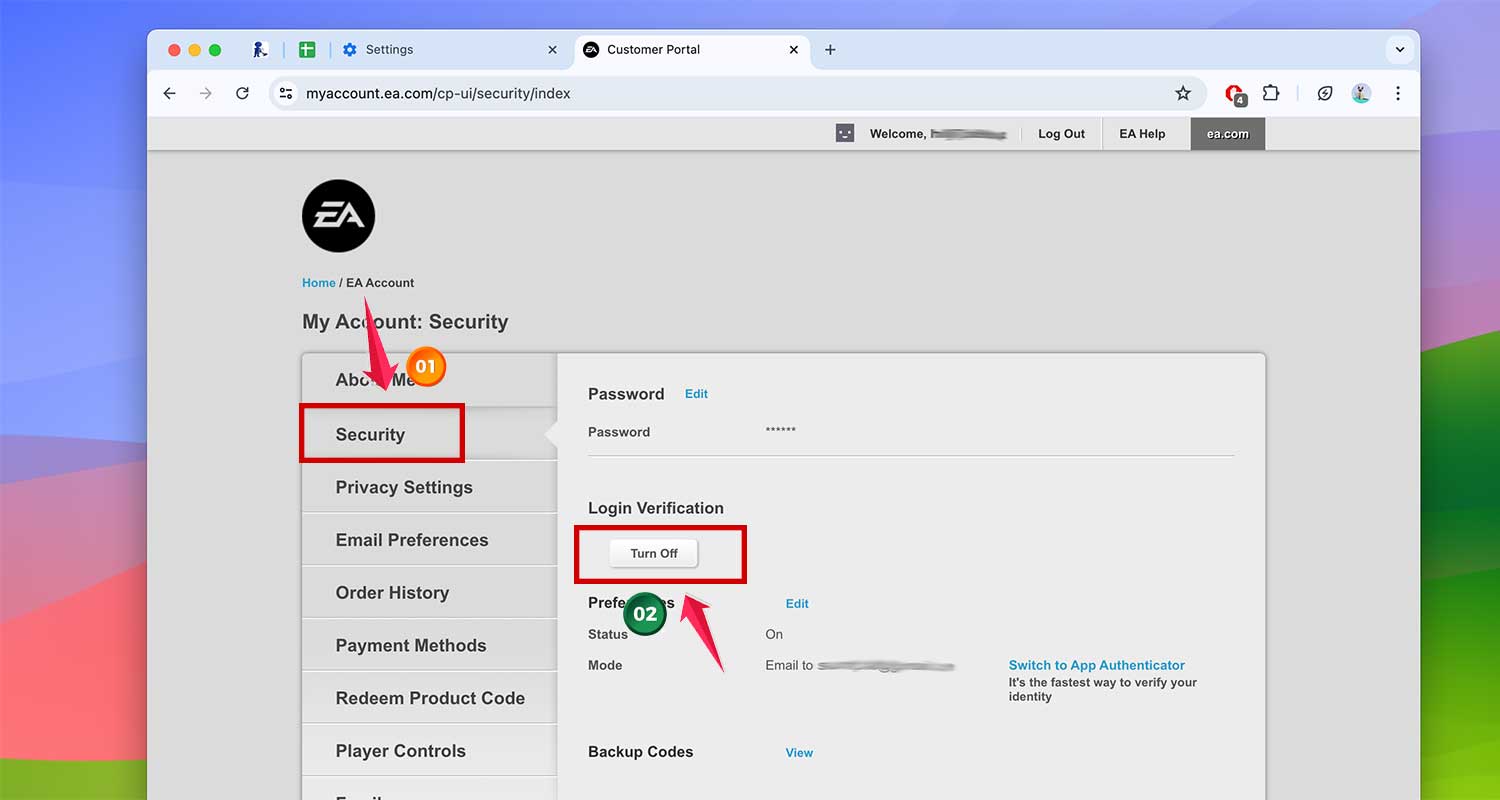Select Privacy Settings in the sidebar
Screen dimensions: 1500x800
pyautogui.click(x=404, y=487)
